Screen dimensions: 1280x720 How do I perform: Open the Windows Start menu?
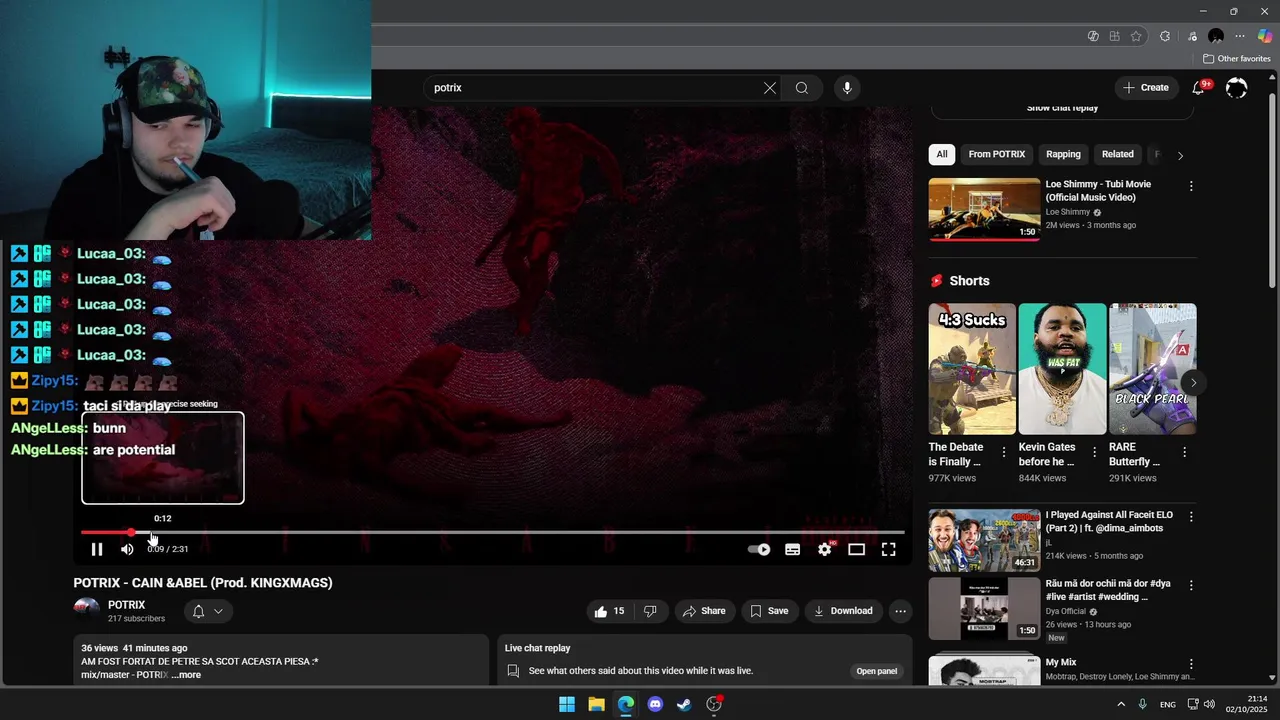[x=567, y=704]
